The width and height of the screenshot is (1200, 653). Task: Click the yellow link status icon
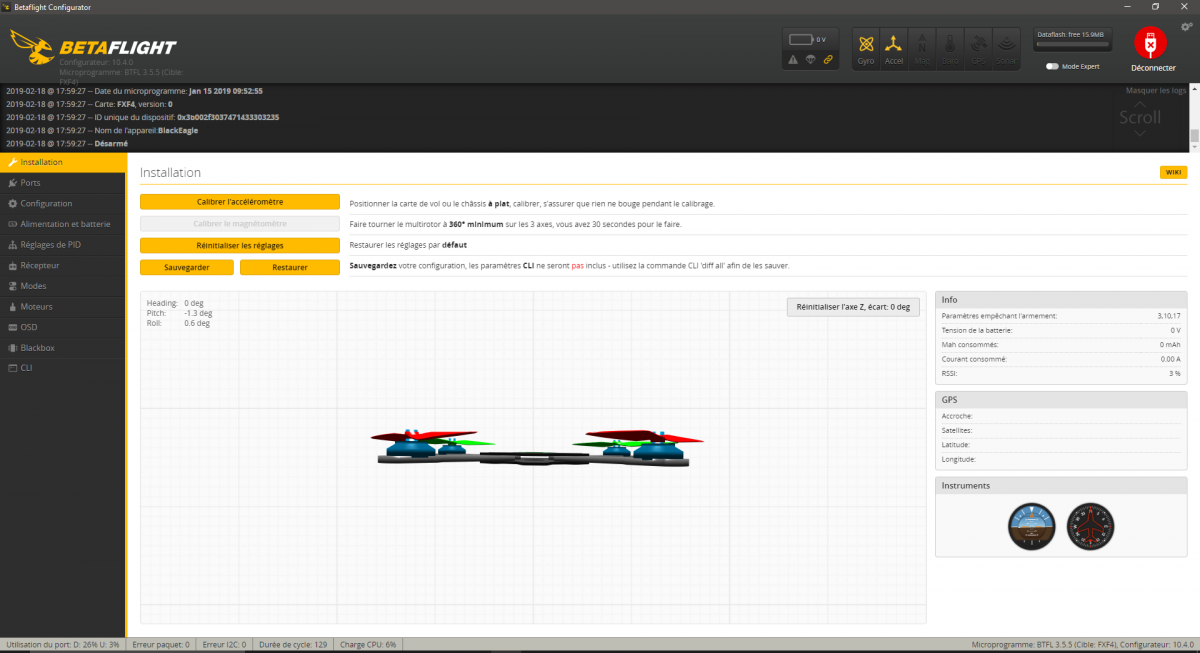click(827, 60)
